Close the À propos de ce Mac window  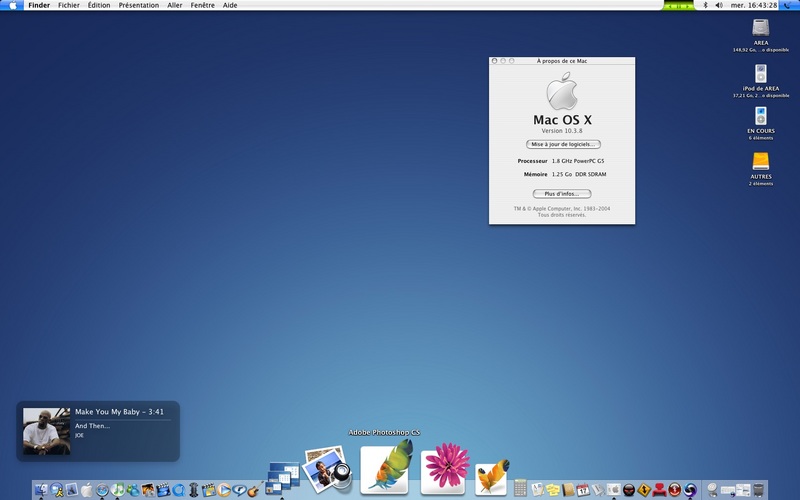point(494,61)
